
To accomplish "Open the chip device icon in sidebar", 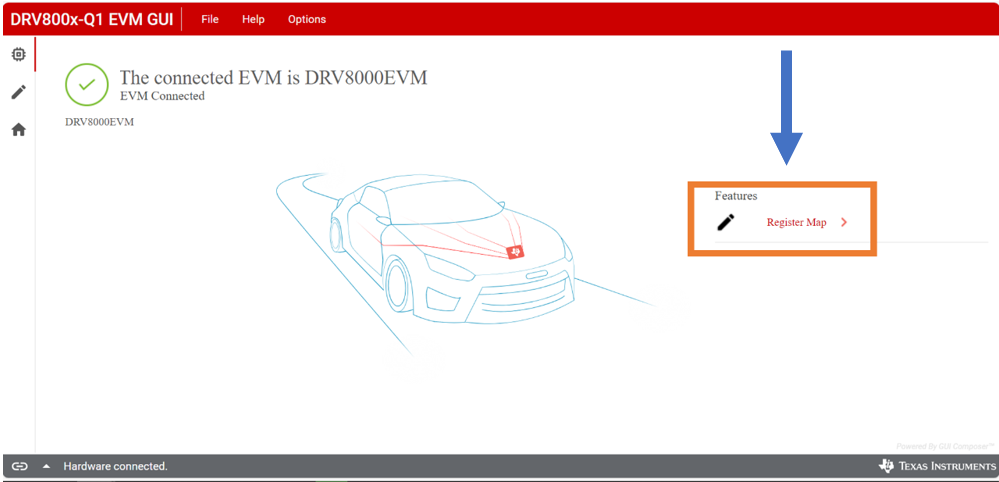I will point(18,55).
